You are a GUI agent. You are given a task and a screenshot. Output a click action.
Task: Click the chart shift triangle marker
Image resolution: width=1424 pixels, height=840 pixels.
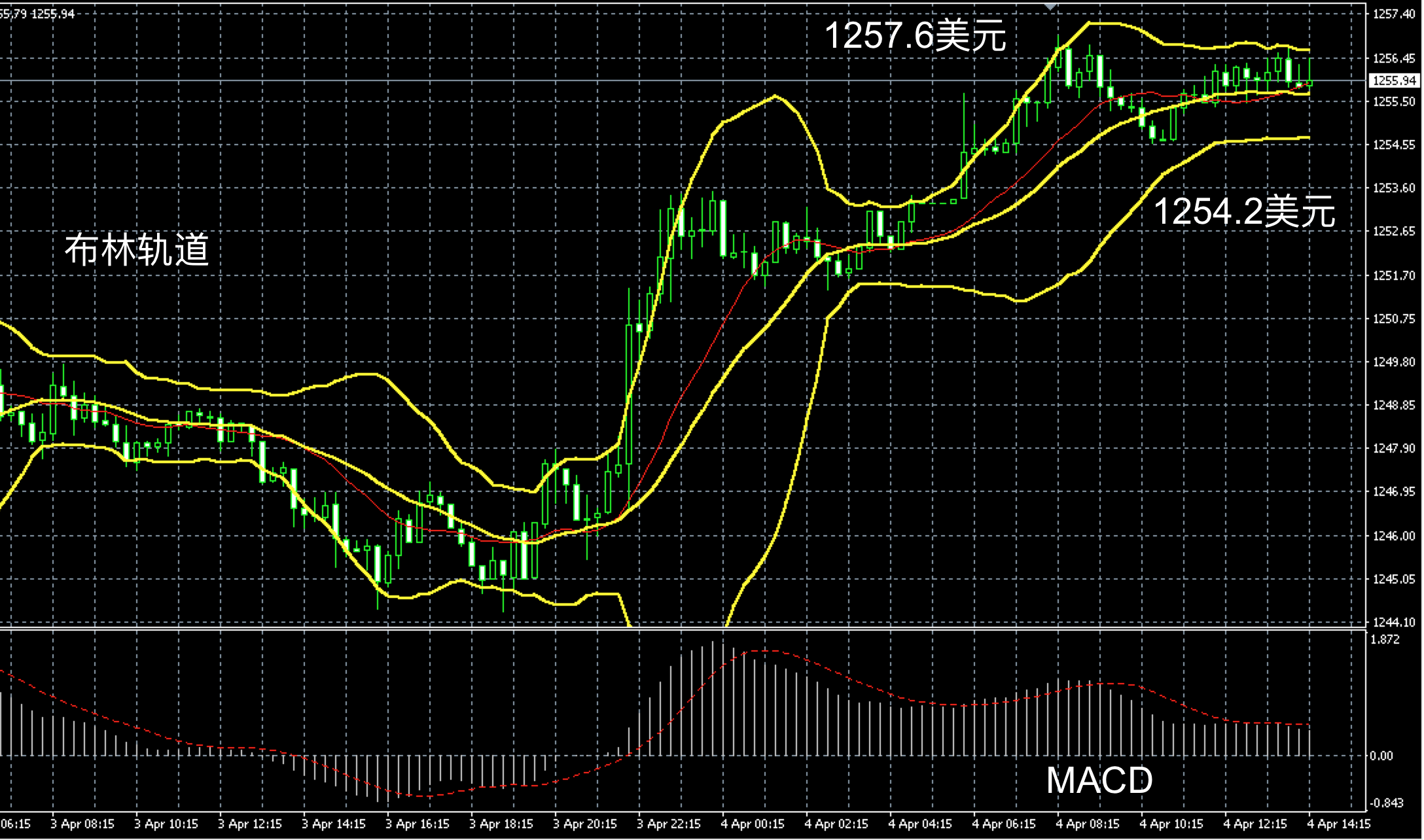[1050, 6]
